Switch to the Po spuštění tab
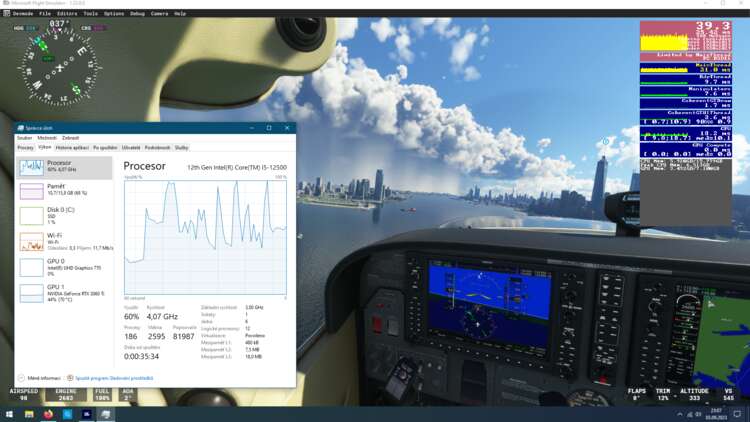The width and height of the screenshot is (750, 422). (x=105, y=148)
